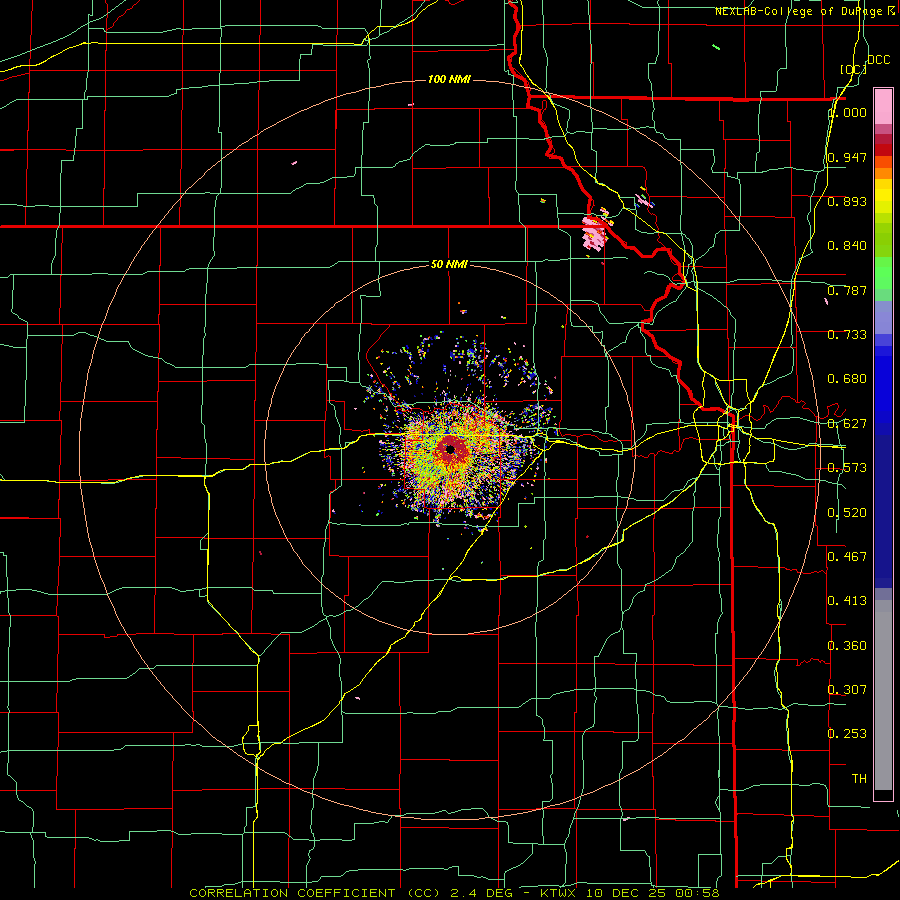Select the 0.413 legend value
The width and height of the screenshot is (900, 900).
point(847,601)
